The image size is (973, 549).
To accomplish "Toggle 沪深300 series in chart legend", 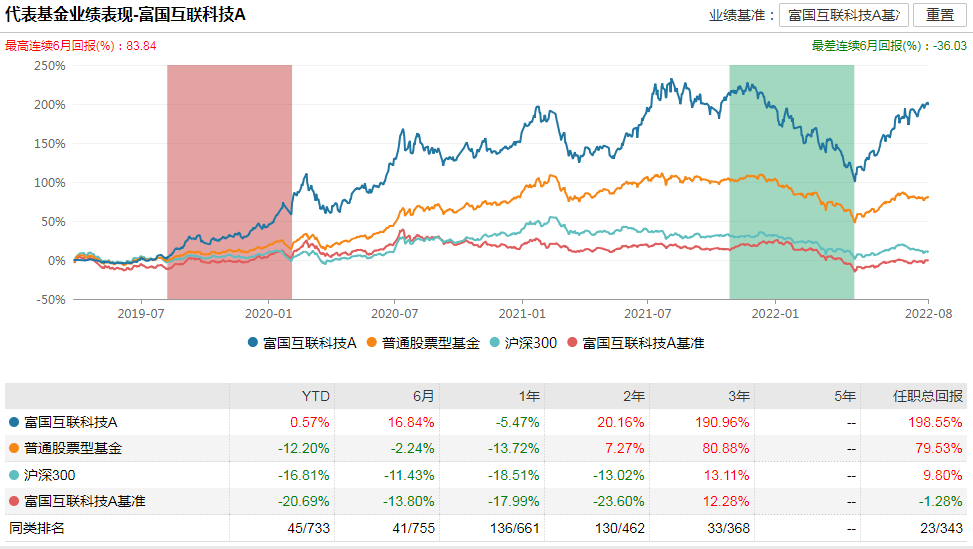I will [524, 343].
